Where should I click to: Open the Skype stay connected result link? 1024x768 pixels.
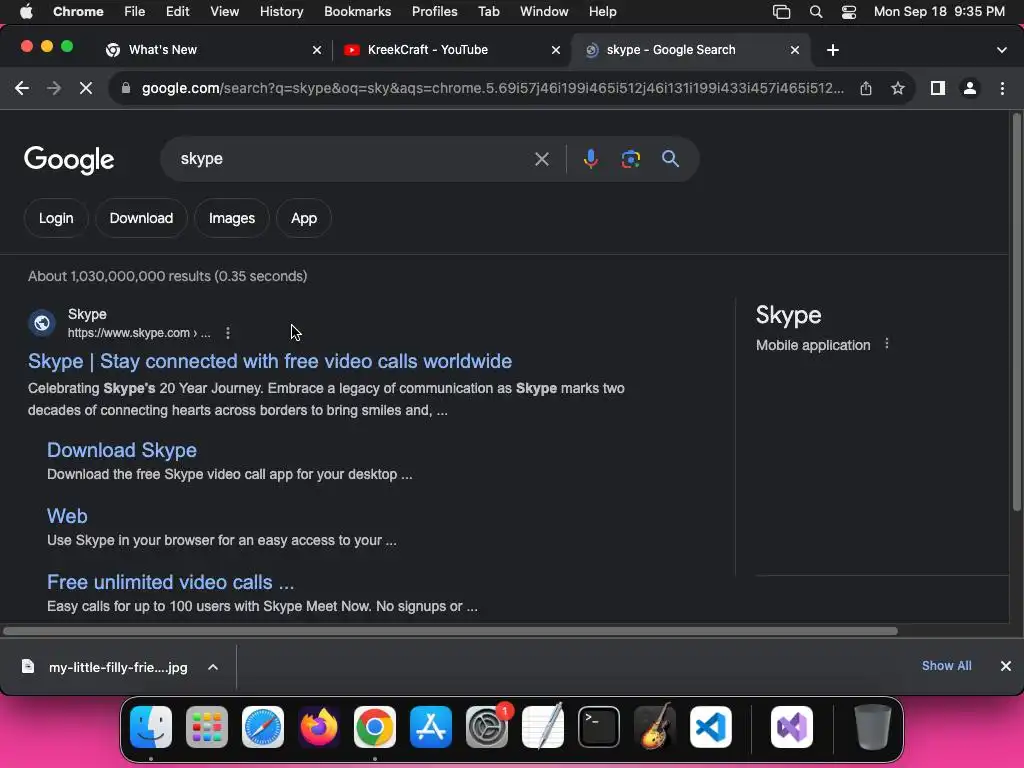(270, 361)
